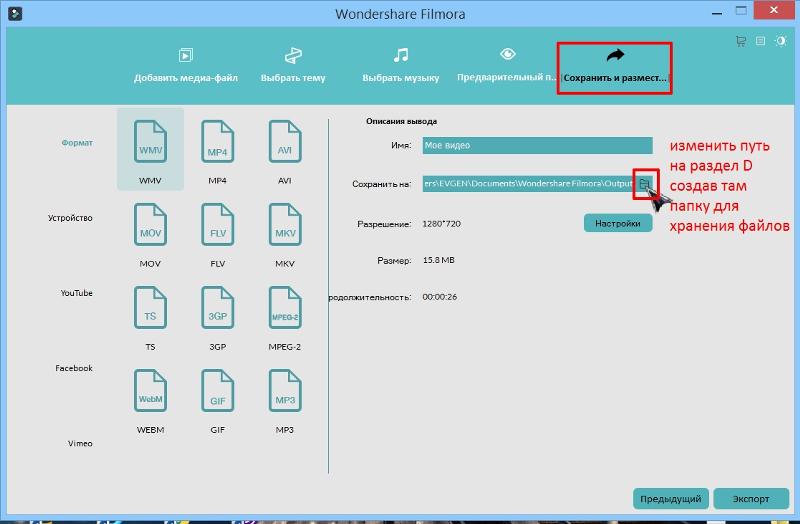Switch to the 'Устройство' export category

(70, 218)
